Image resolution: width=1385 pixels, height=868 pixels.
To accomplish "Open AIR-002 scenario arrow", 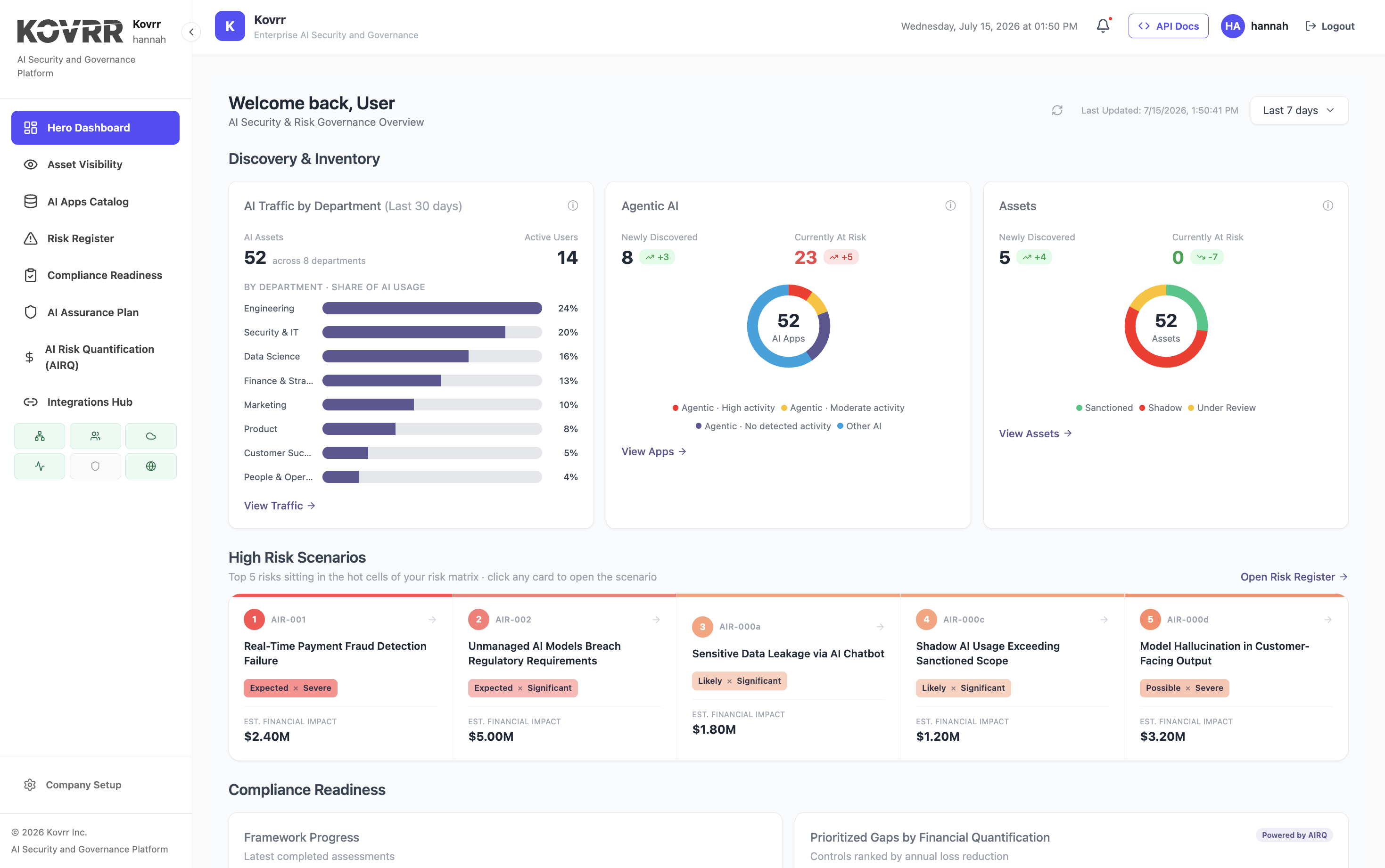I will coord(656,620).
